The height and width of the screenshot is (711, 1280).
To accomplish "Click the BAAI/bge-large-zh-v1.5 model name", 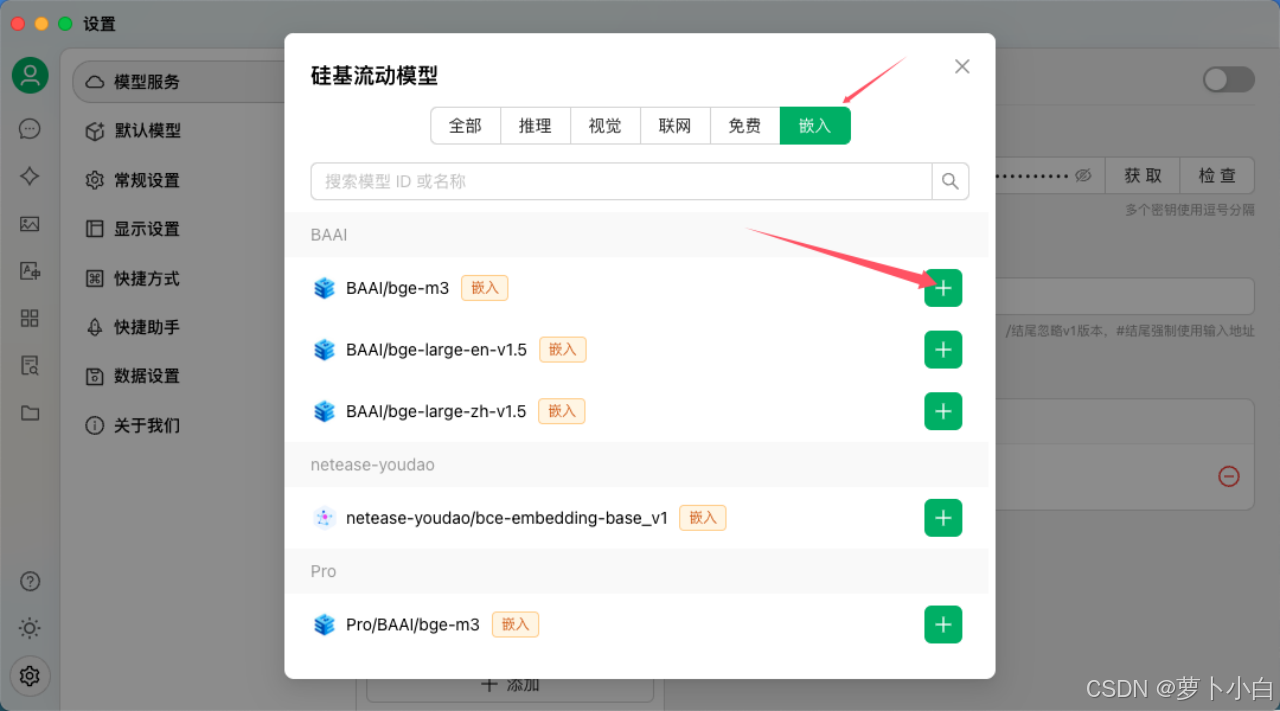I will point(436,411).
